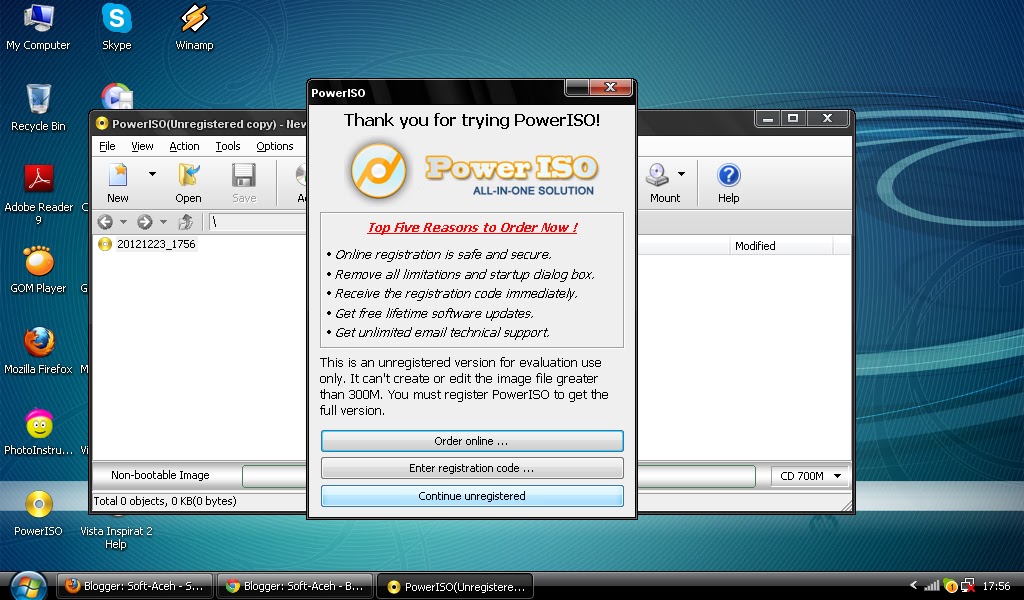Click the back navigation arrow icon
Screen dimensions: 1024x600
point(107,222)
